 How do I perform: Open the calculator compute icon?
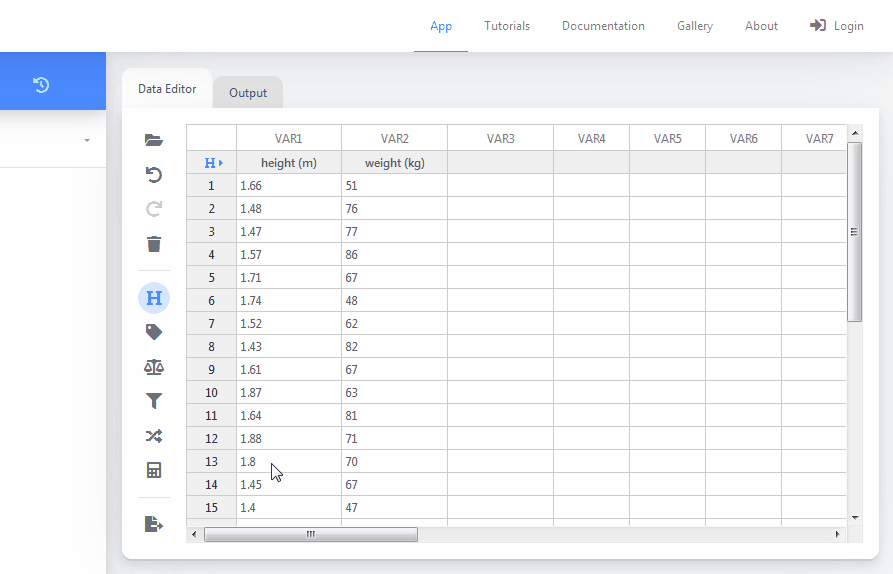(x=153, y=470)
